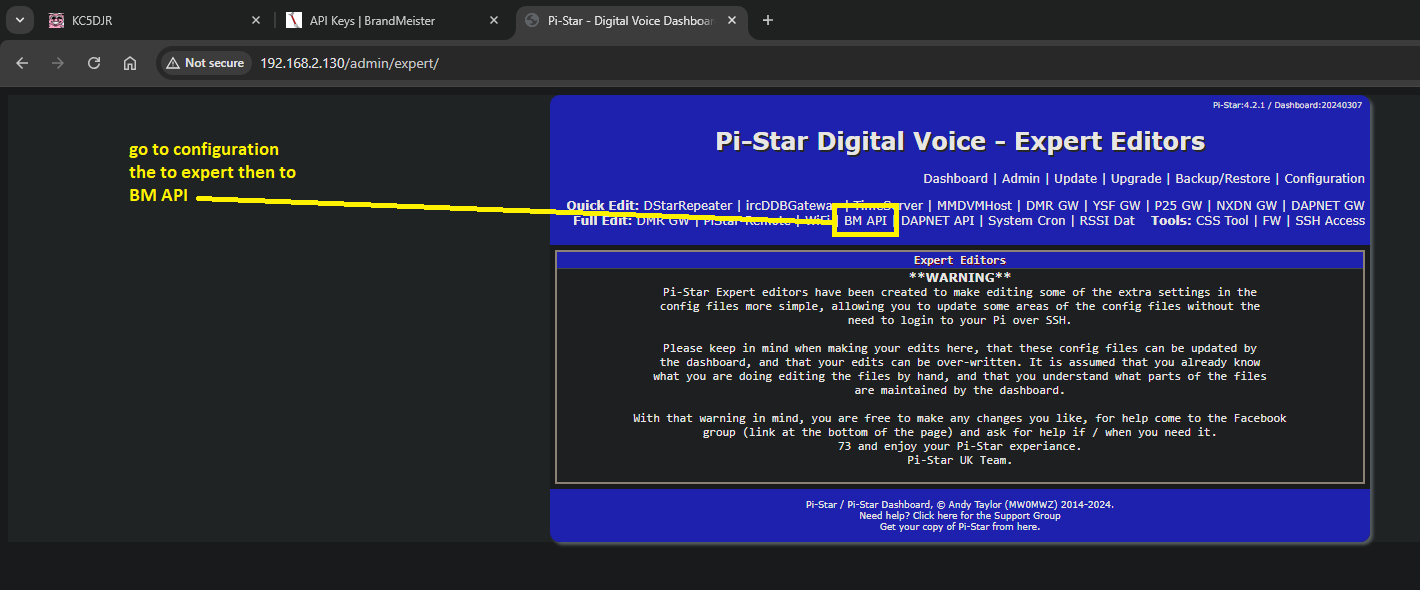Screen dimensions: 1420x590
Task: Go to the browser home page
Action: click(130, 63)
